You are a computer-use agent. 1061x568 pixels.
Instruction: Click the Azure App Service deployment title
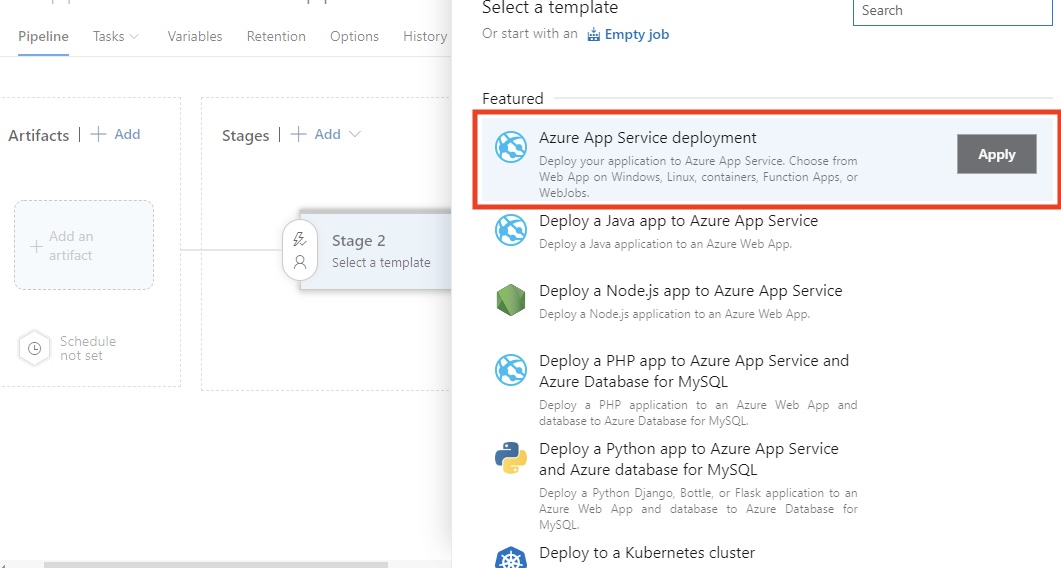click(648, 137)
